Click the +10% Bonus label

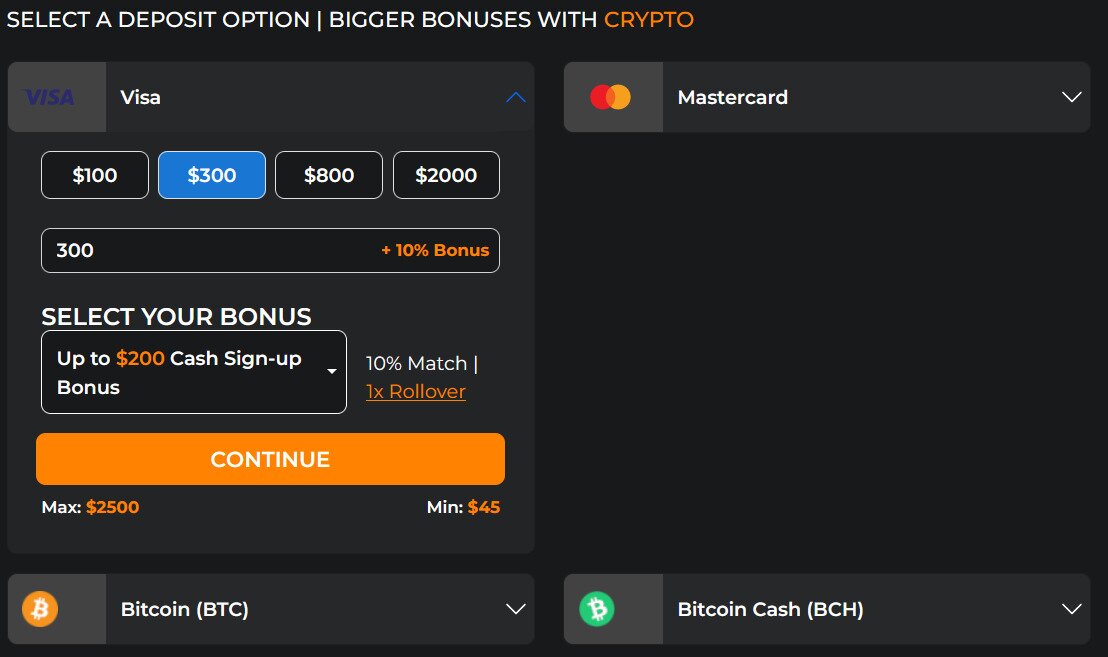(x=435, y=250)
